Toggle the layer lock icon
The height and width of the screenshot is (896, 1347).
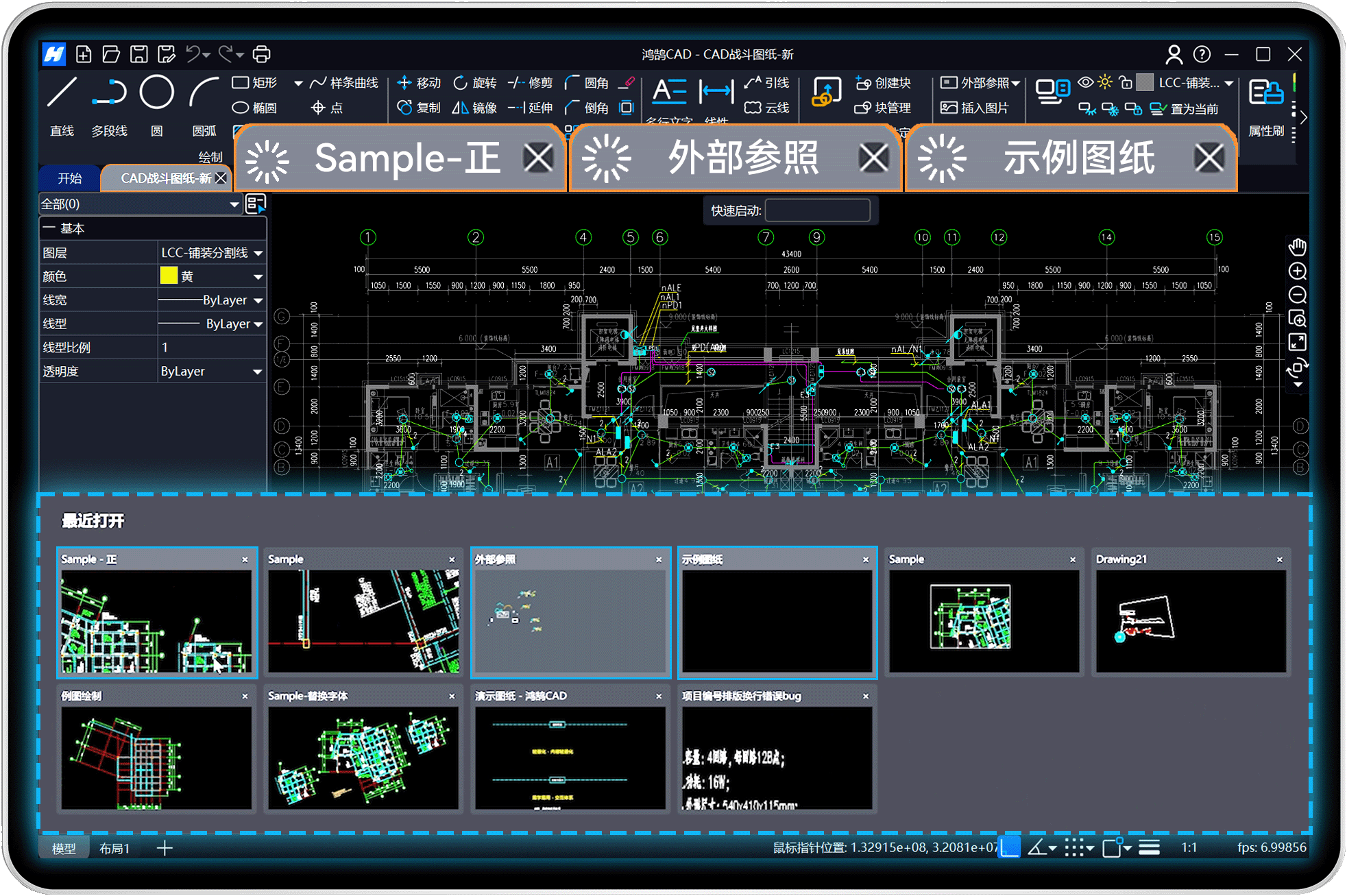(1125, 83)
